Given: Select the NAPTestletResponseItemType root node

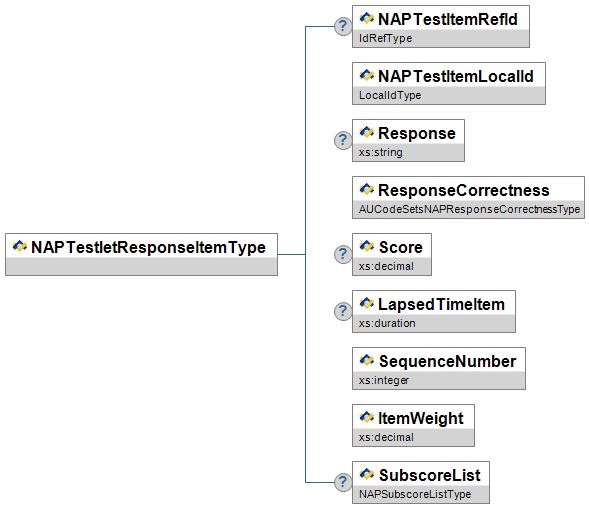Looking at the screenshot, I should tap(142, 254).
